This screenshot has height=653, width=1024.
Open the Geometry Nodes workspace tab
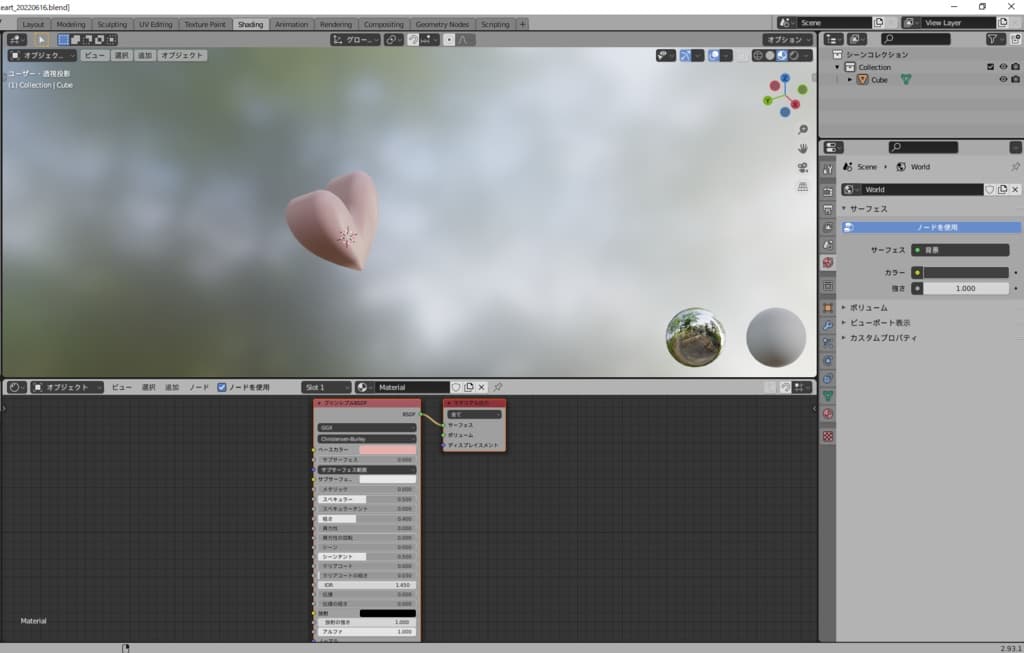click(x=442, y=24)
